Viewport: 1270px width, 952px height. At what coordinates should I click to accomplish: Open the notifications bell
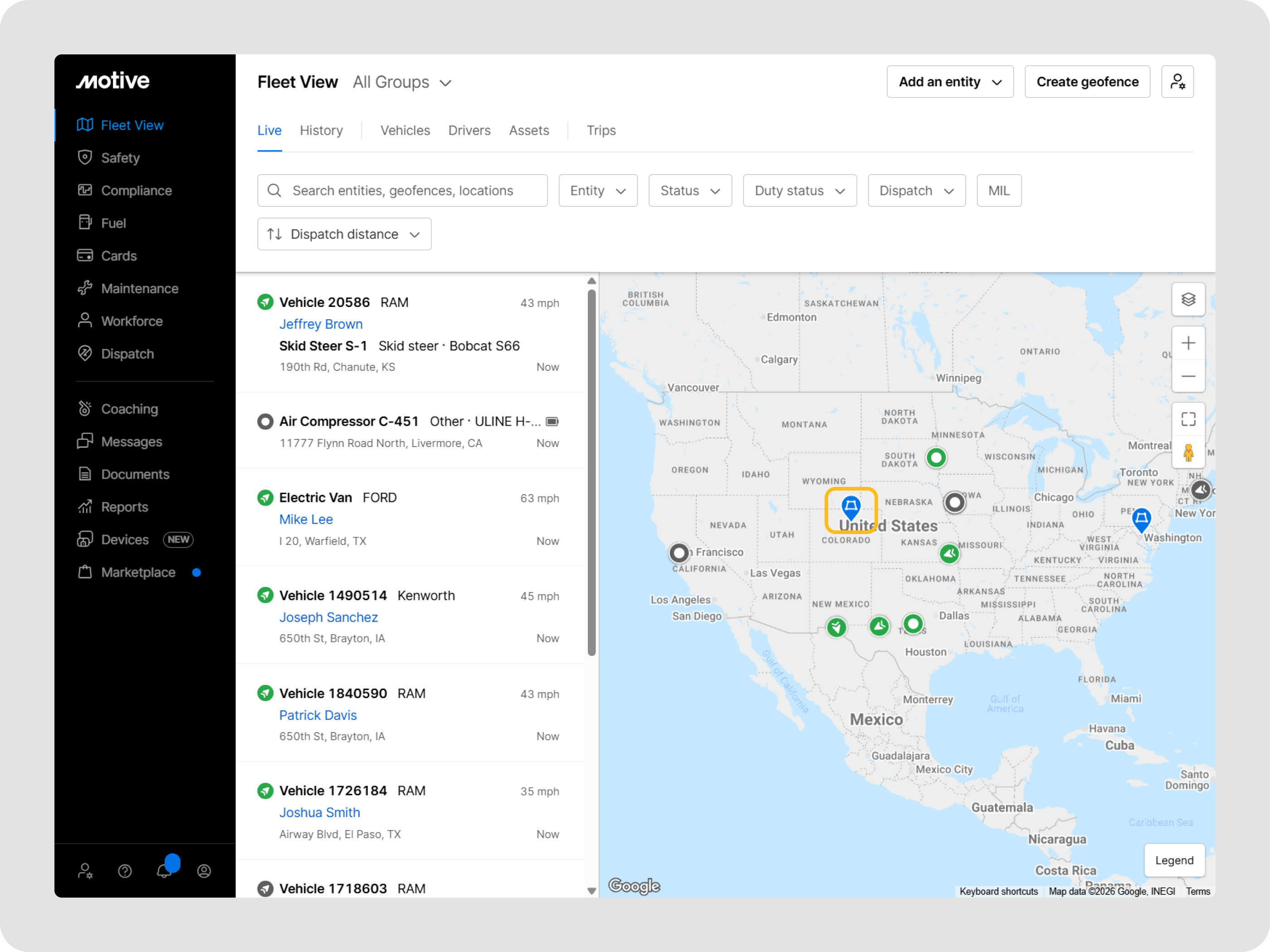click(x=164, y=870)
